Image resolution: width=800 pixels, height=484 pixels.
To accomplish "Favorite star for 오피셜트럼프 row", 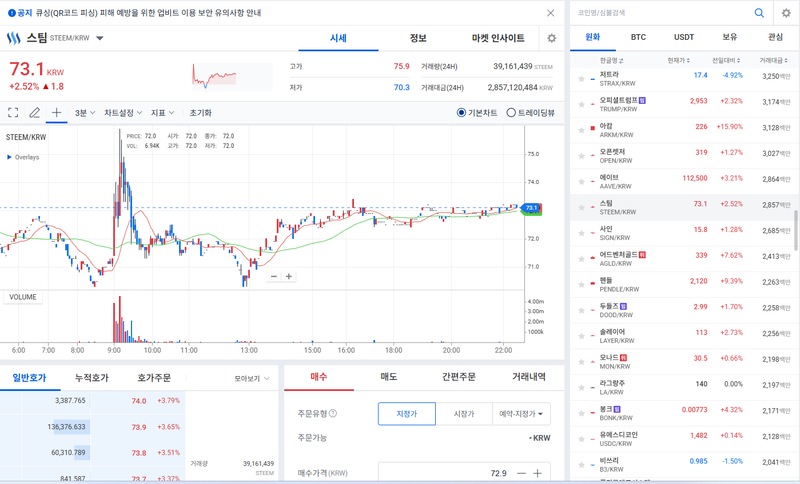I will click(x=581, y=105).
